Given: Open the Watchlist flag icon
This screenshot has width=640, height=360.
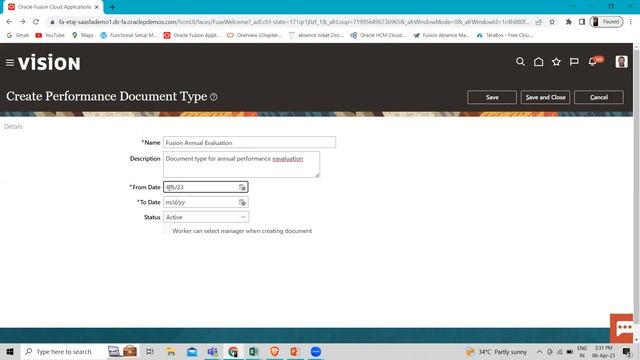Looking at the screenshot, I should tap(574, 62).
